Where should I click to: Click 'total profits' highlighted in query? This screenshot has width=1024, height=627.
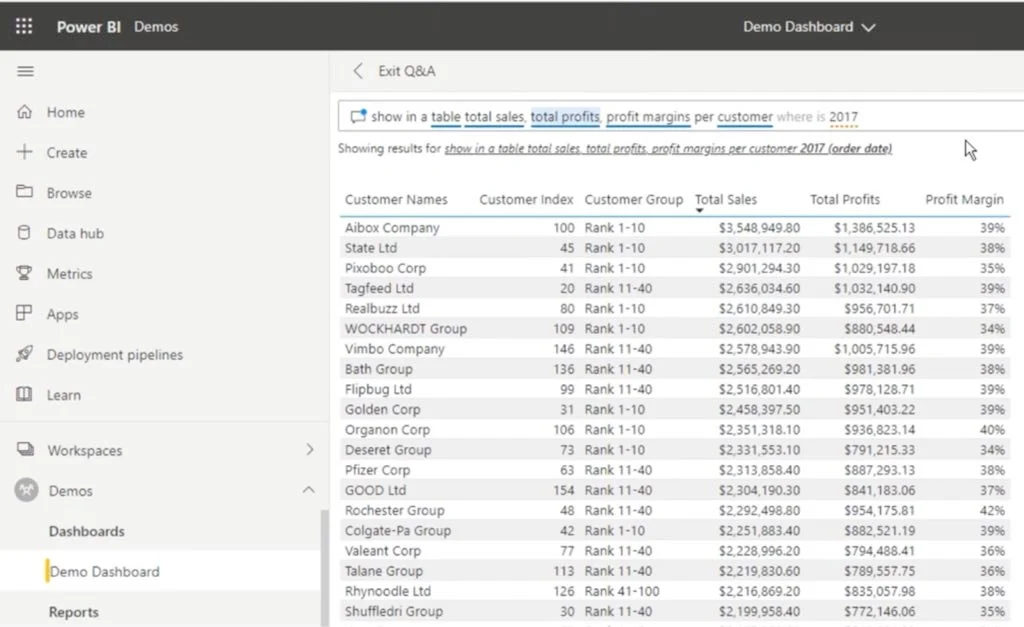(x=565, y=117)
